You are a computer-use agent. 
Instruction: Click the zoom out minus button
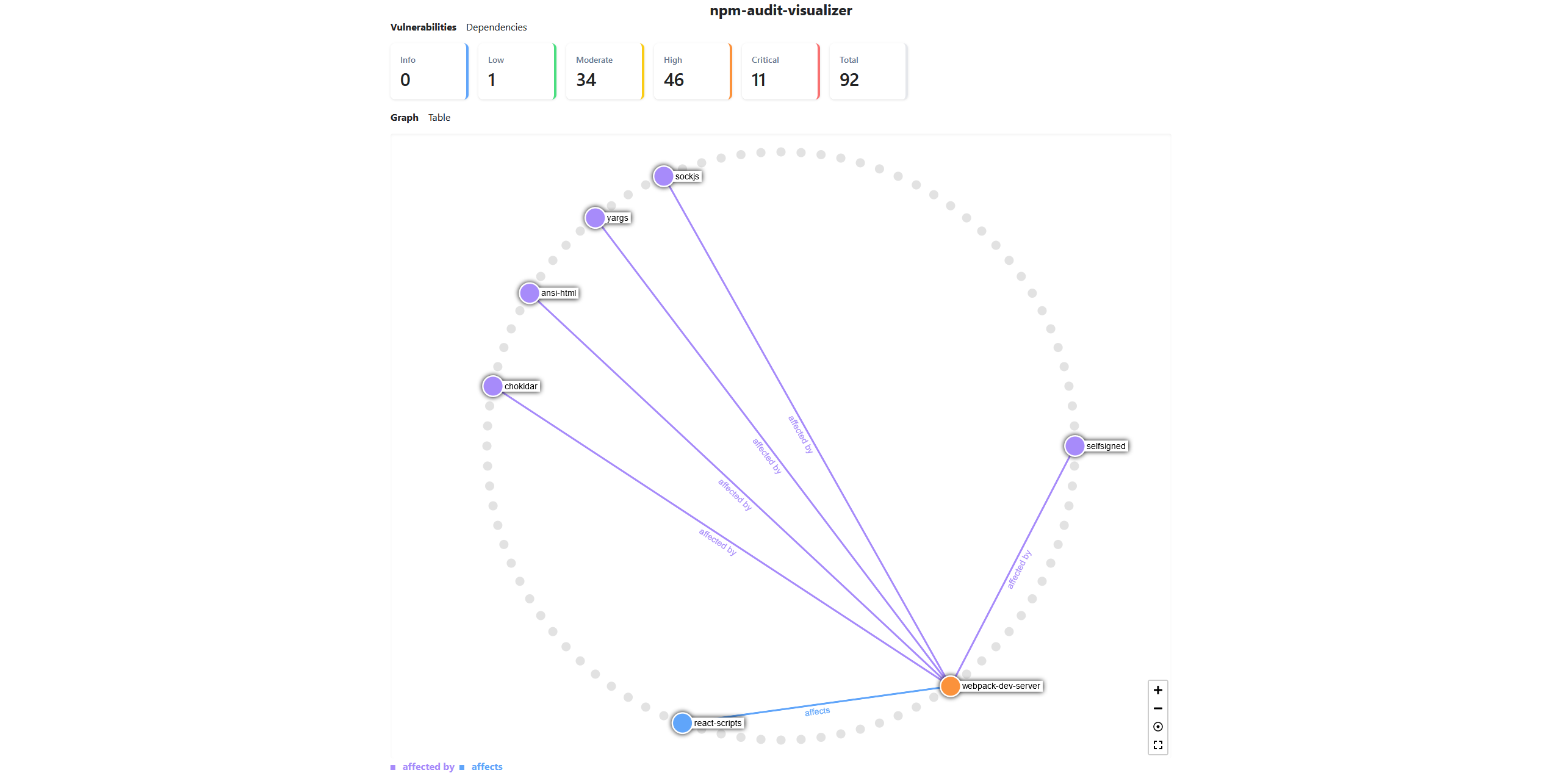[1157, 708]
